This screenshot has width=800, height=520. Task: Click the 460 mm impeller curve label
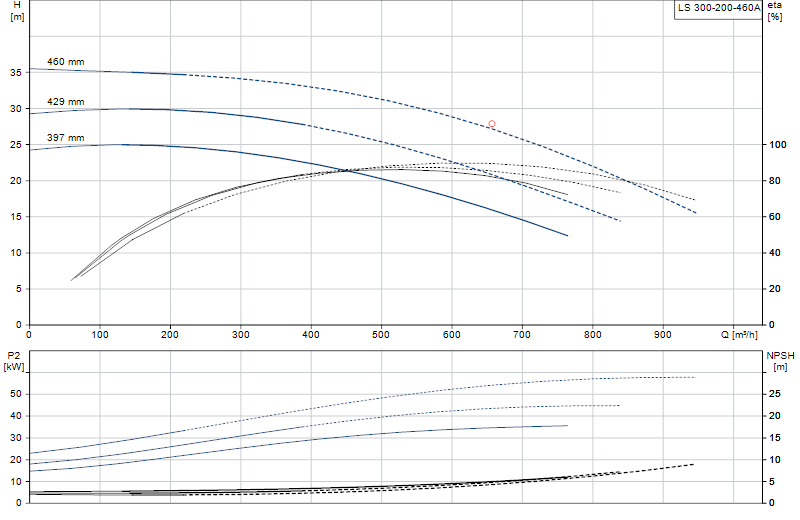coord(66,62)
